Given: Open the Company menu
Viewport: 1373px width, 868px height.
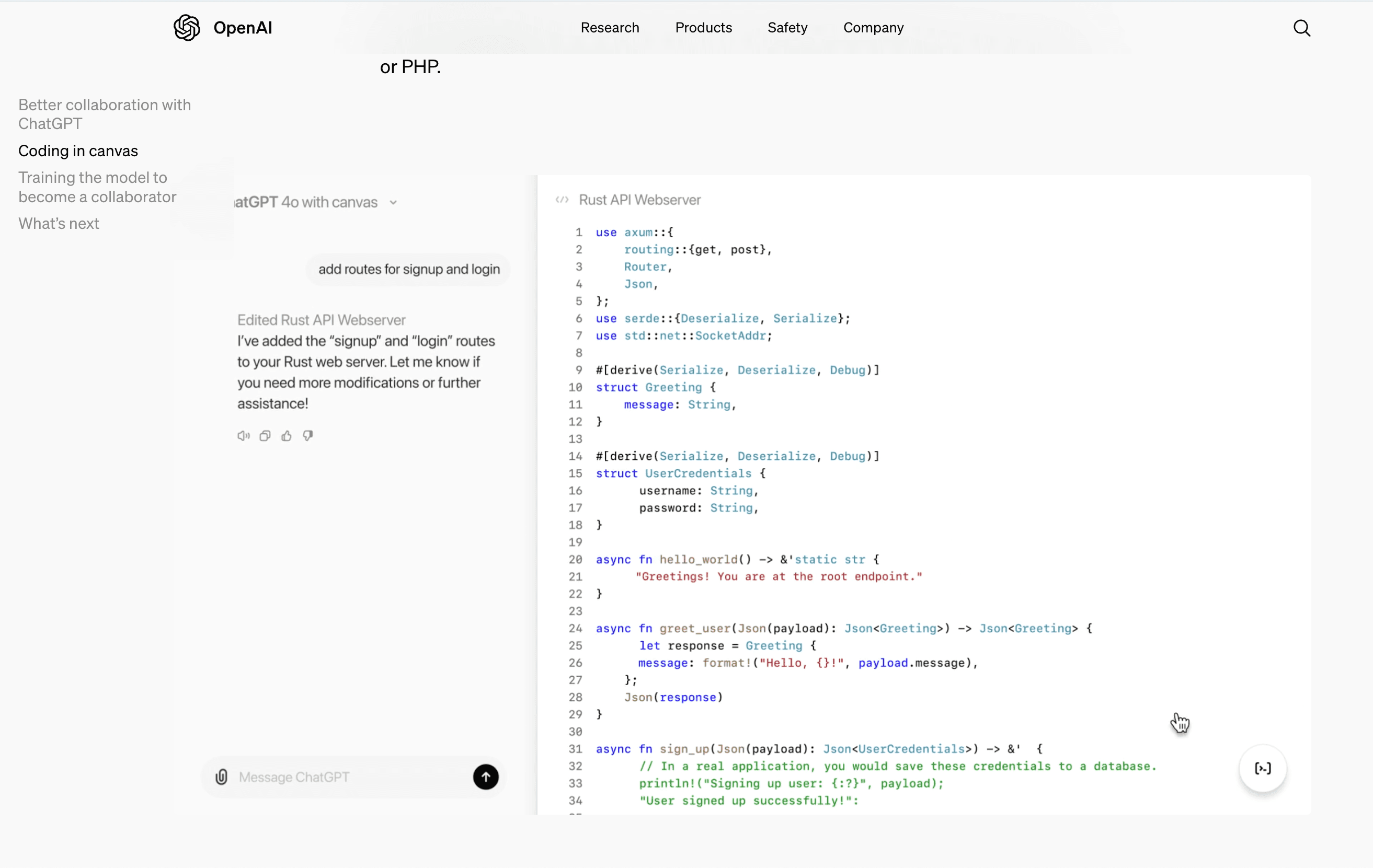Looking at the screenshot, I should pyautogui.click(x=873, y=28).
